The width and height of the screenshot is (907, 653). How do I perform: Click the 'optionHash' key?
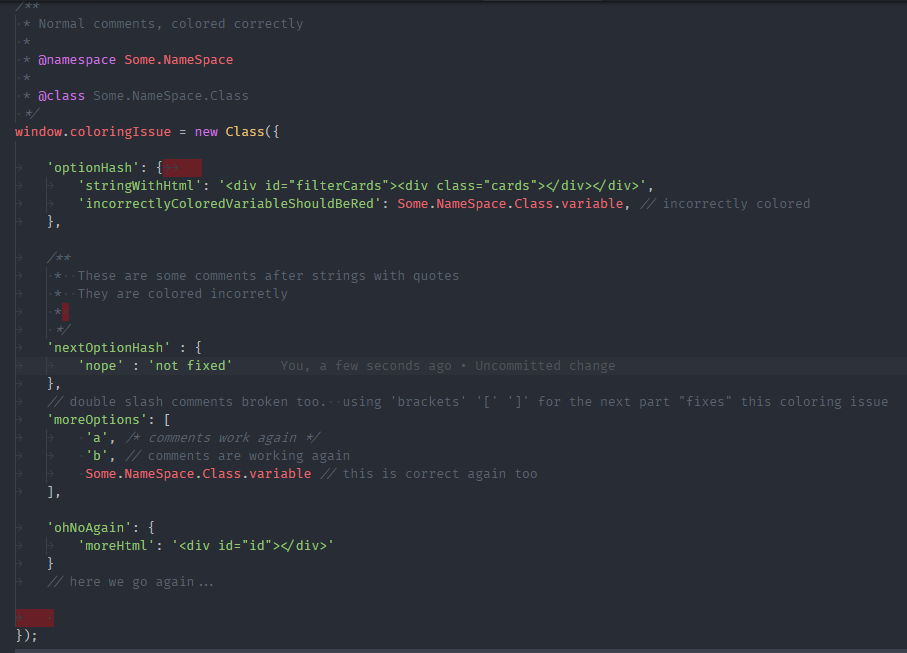tap(93, 168)
